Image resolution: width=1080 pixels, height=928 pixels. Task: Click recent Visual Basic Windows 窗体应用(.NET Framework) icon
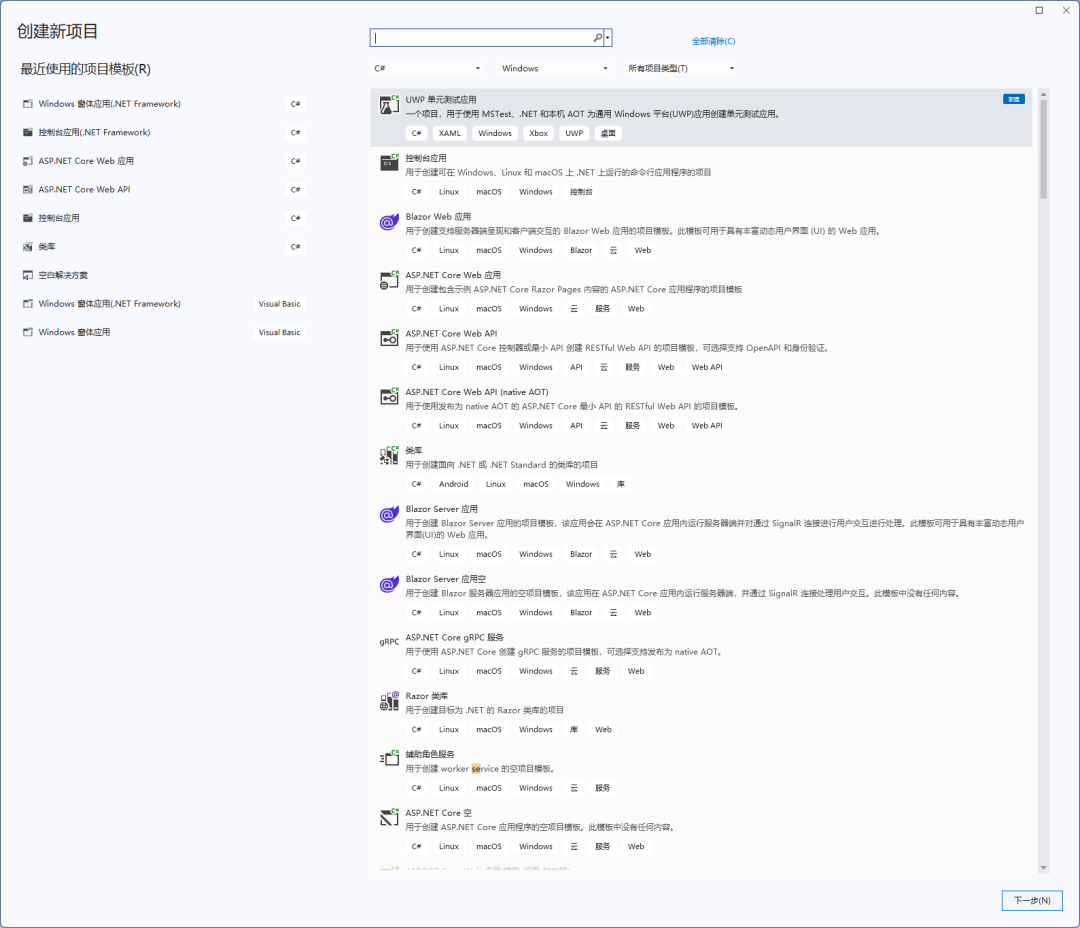click(28, 304)
